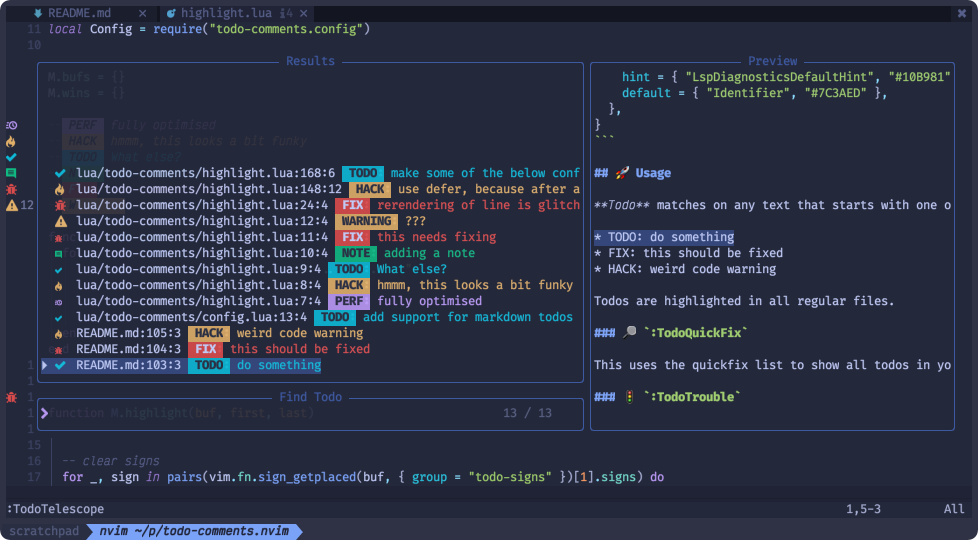Click the note icon on the highlight.lua:10:4 result
The height and width of the screenshot is (540, 978).
59,254
